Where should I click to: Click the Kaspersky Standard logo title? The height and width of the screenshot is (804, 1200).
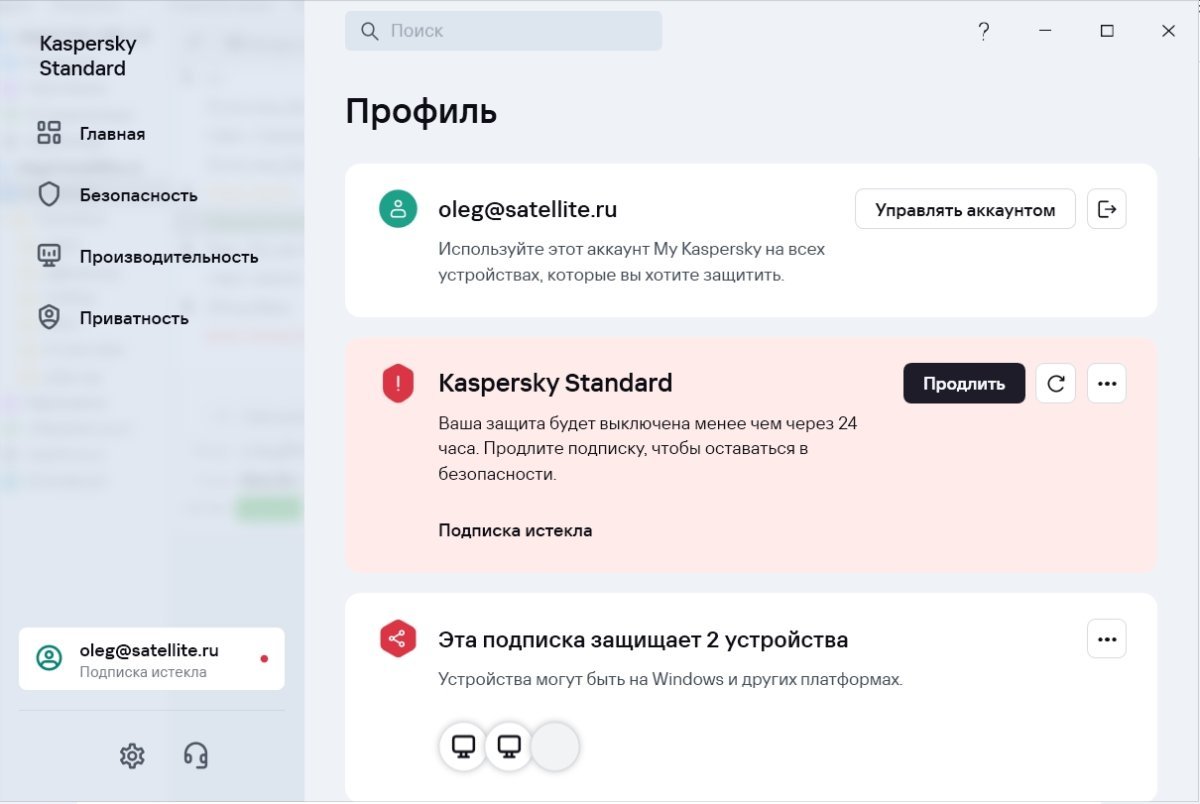coord(87,56)
